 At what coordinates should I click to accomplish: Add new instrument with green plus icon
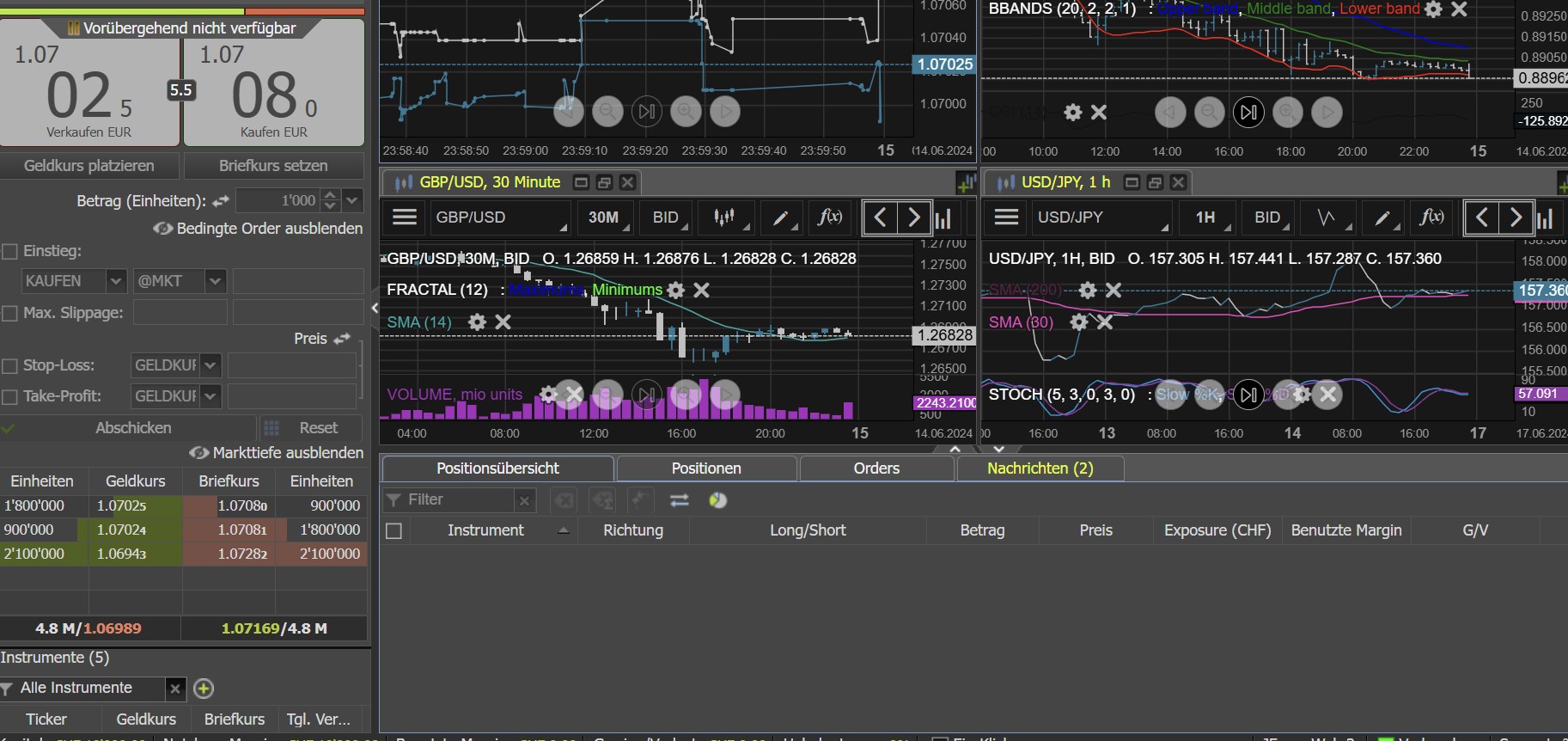[204, 688]
